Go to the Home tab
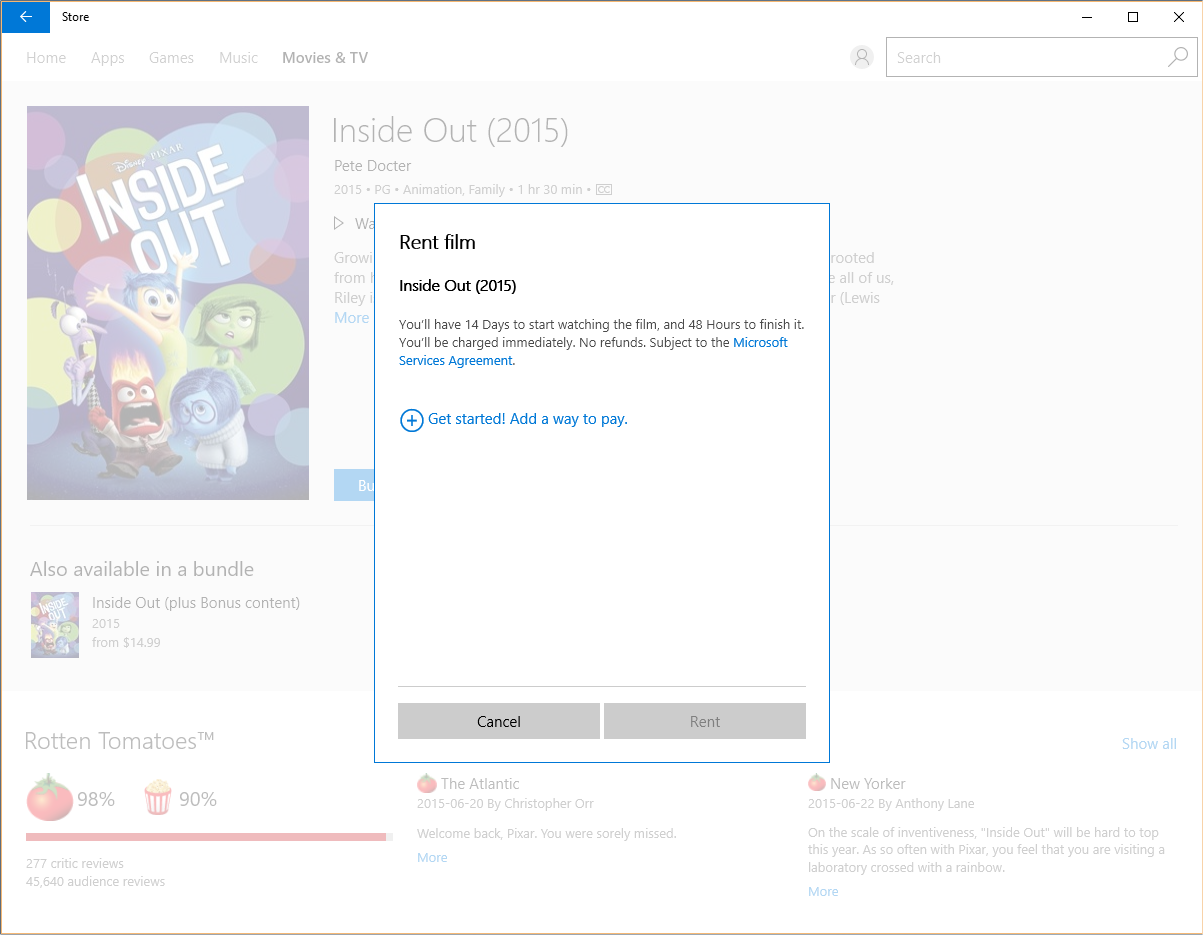Image resolution: width=1203 pixels, height=935 pixels. click(46, 58)
